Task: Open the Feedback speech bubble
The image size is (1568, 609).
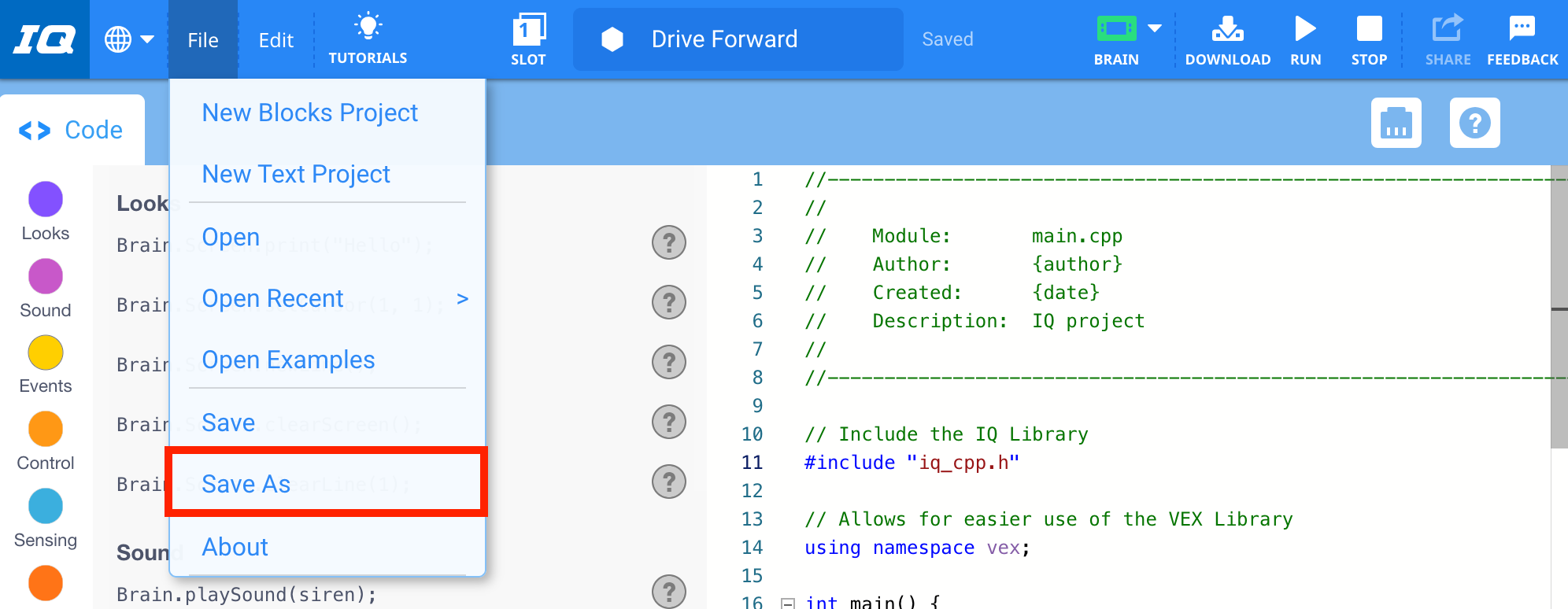Action: coord(1522,28)
